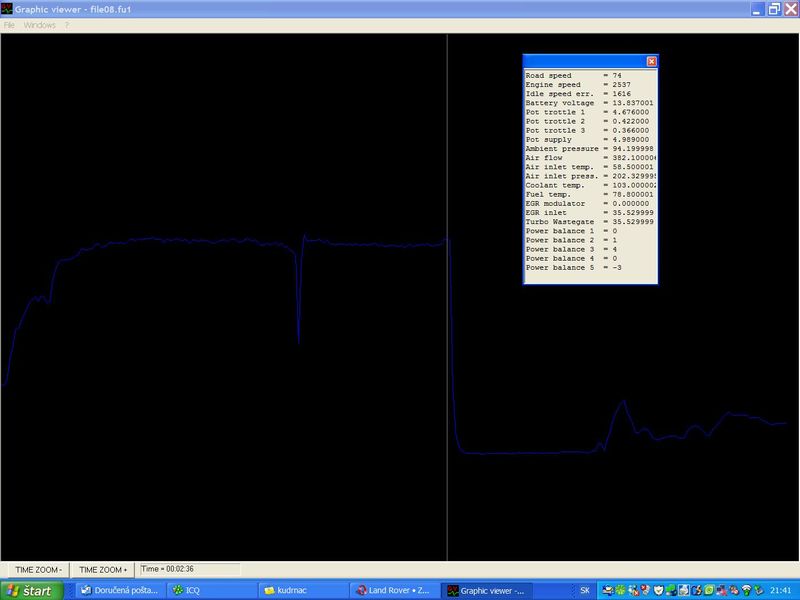Click the wireless network tray icon
The image size is (800, 600).
tap(745, 591)
